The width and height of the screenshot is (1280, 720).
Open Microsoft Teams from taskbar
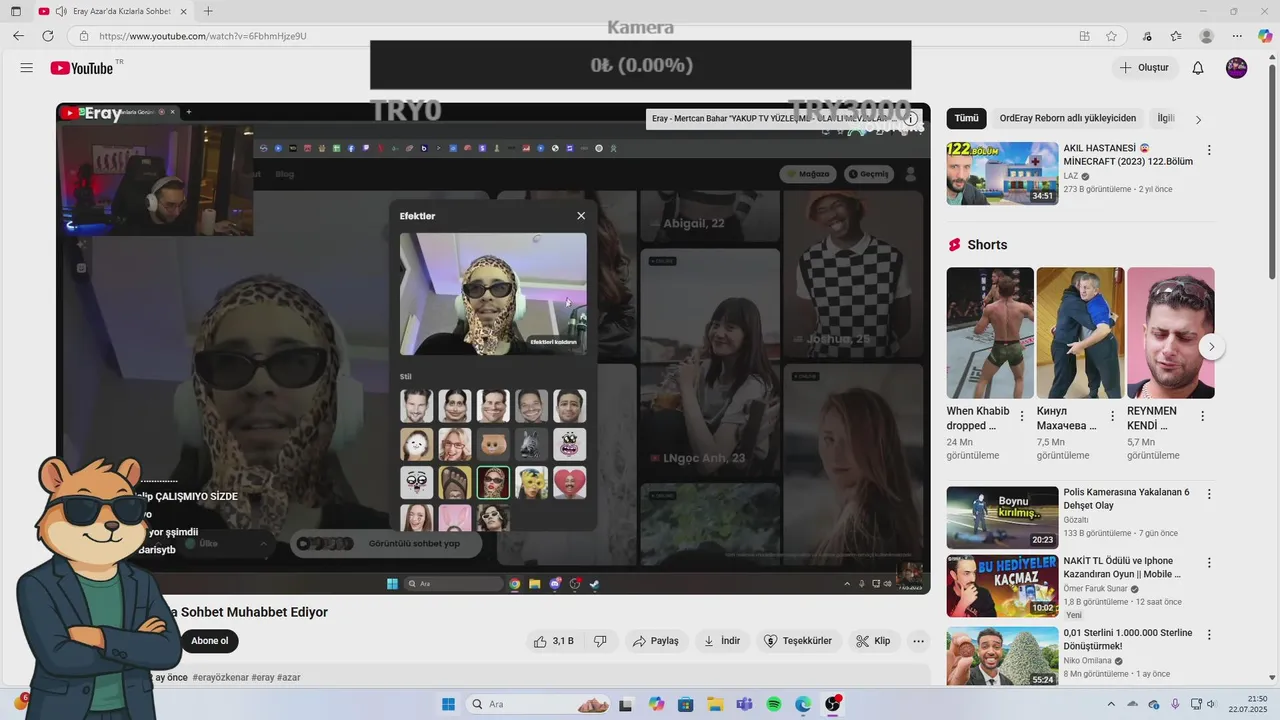coord(744,704)
